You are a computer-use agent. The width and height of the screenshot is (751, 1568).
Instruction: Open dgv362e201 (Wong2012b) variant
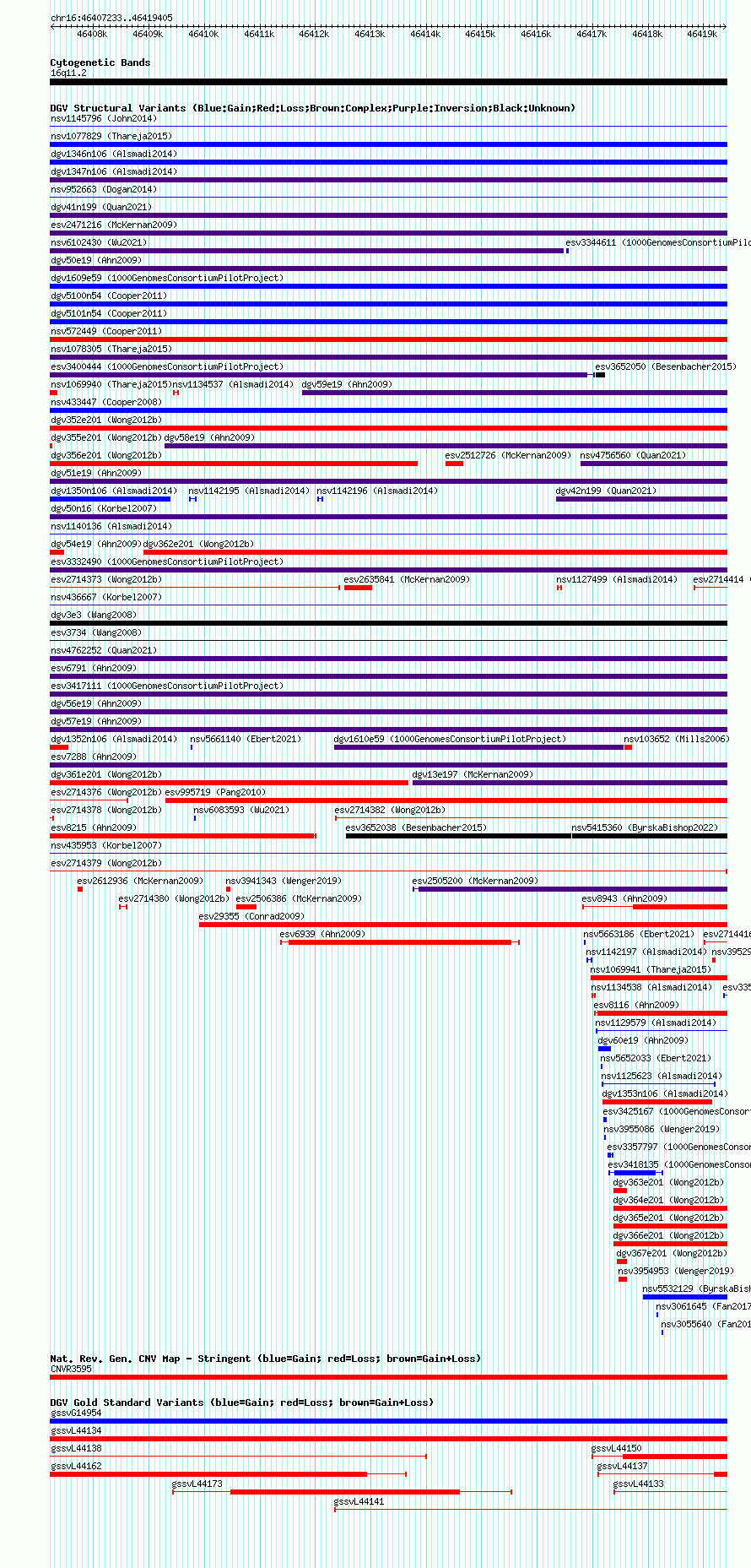(198, 544)
